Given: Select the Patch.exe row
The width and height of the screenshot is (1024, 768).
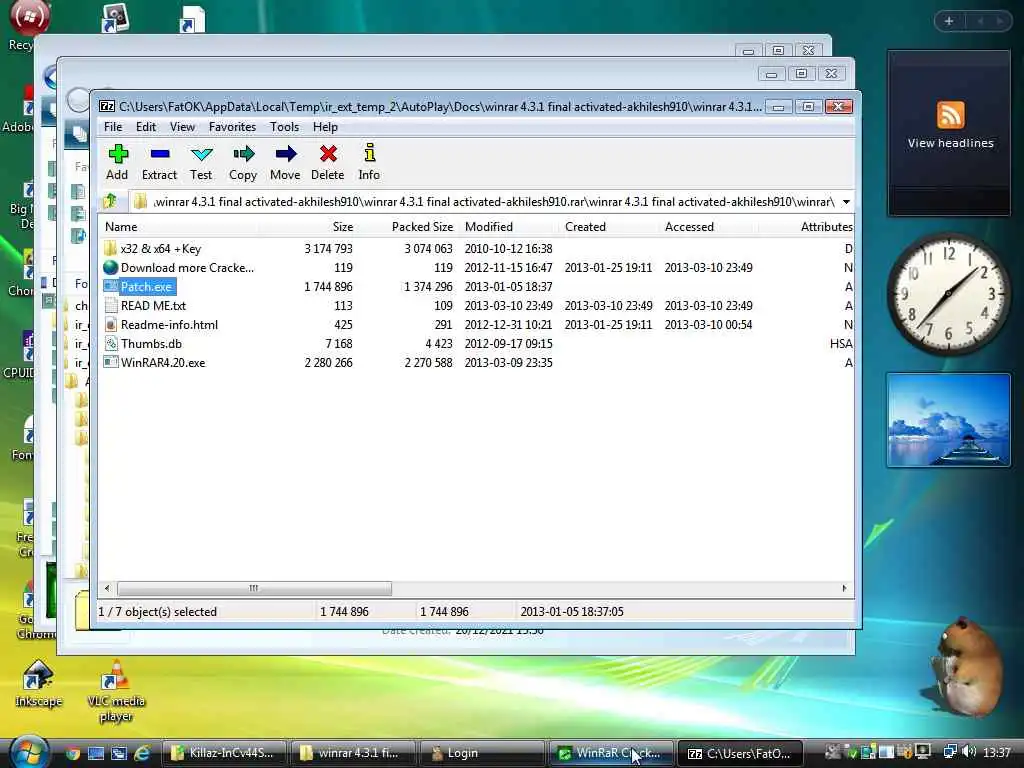Looking at the screenshot, I should (477, 287).
